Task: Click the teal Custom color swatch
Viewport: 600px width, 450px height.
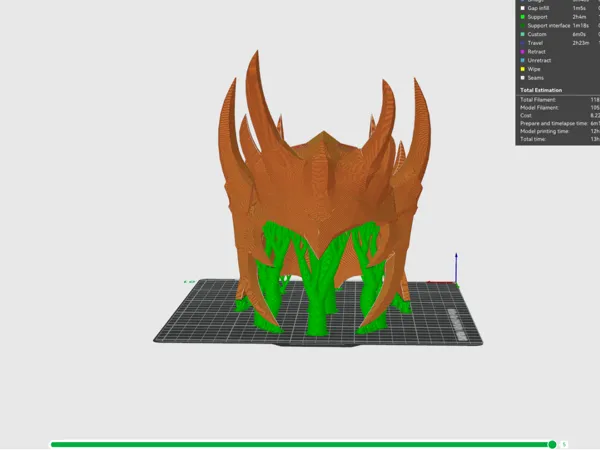Action: click(522, 34)
